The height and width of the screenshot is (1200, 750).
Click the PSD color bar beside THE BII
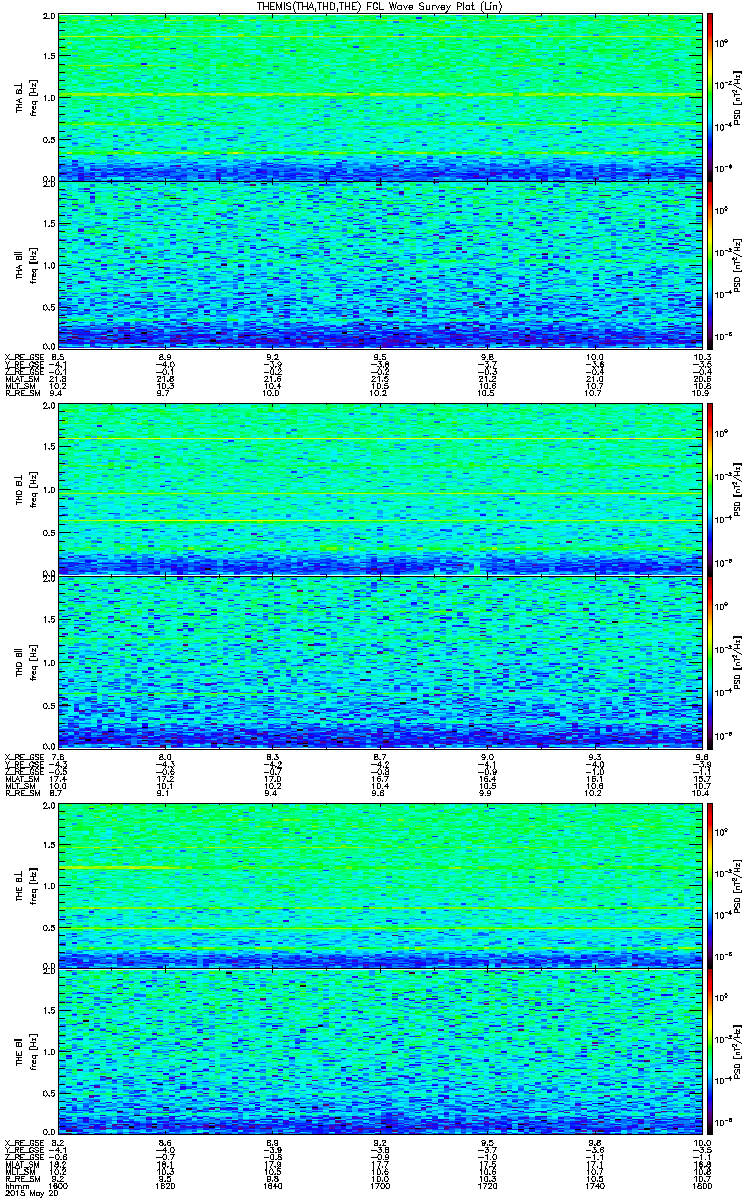(x=710, y=1051)
